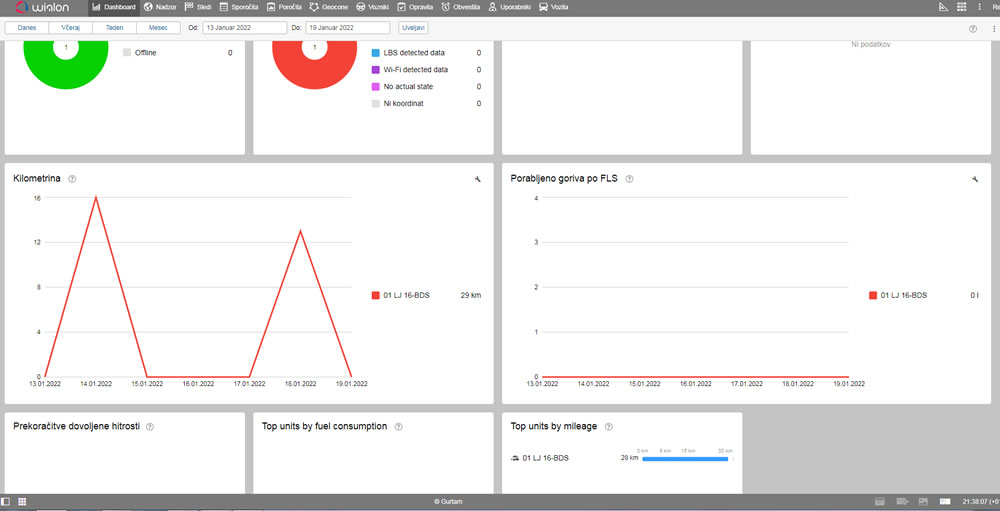Toggle the 01 LJ 16-BDS series in fuel chart legend
Image resolution: width=1000 pixels, height=511 pixels.
[x=898, y=295]
